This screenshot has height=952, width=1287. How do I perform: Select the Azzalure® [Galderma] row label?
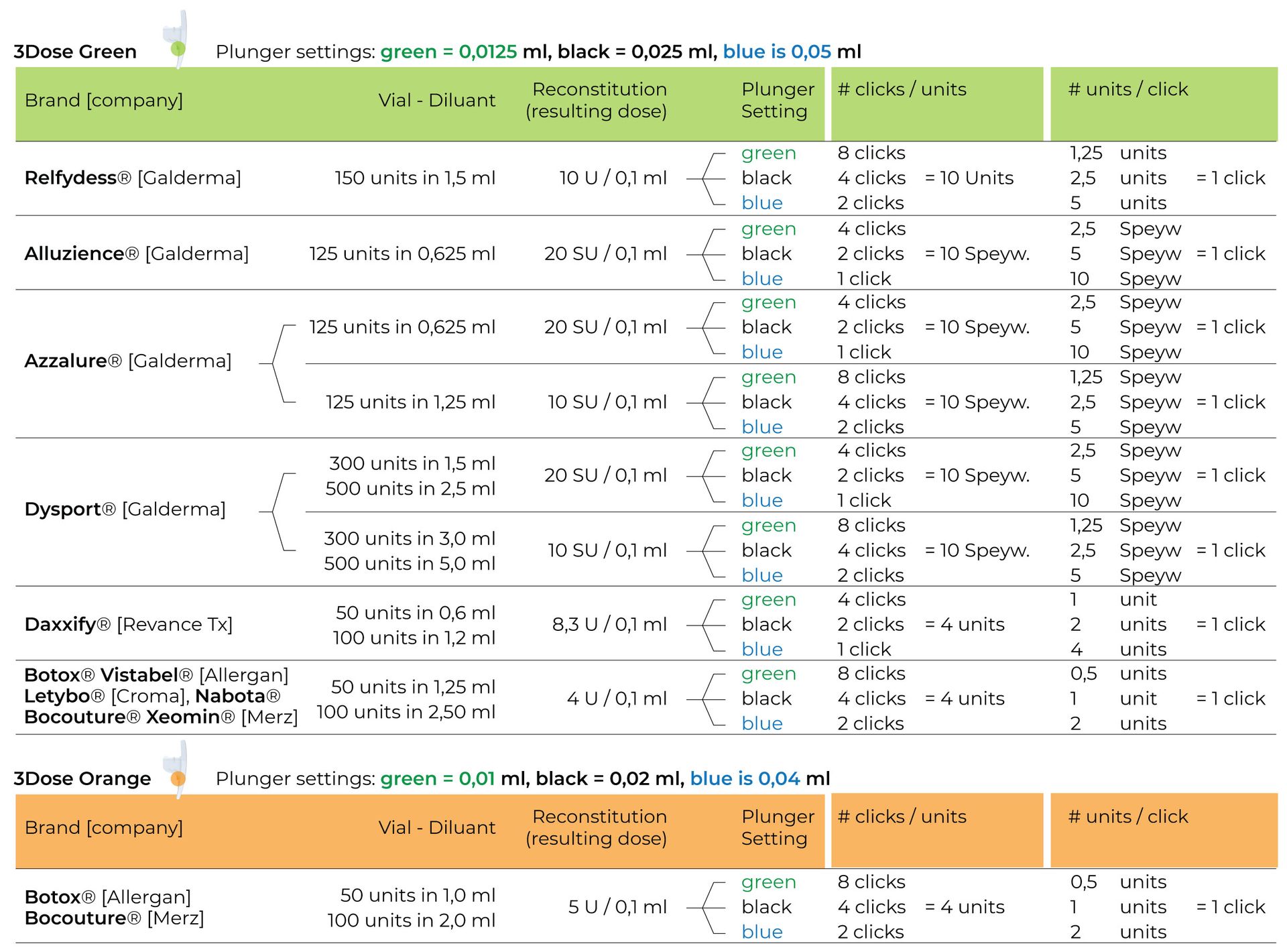[128, 361]
